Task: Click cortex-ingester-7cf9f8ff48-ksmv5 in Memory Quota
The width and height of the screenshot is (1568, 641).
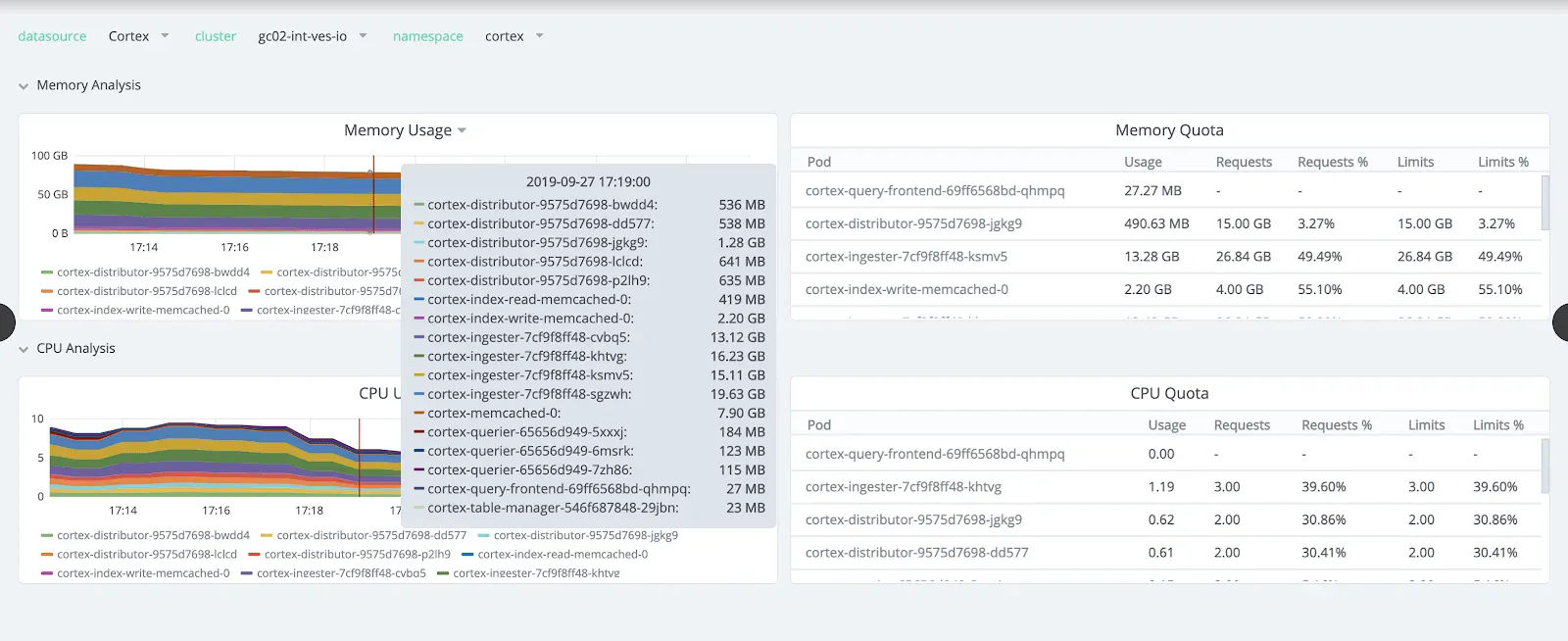Action: (x=906, y=257)
